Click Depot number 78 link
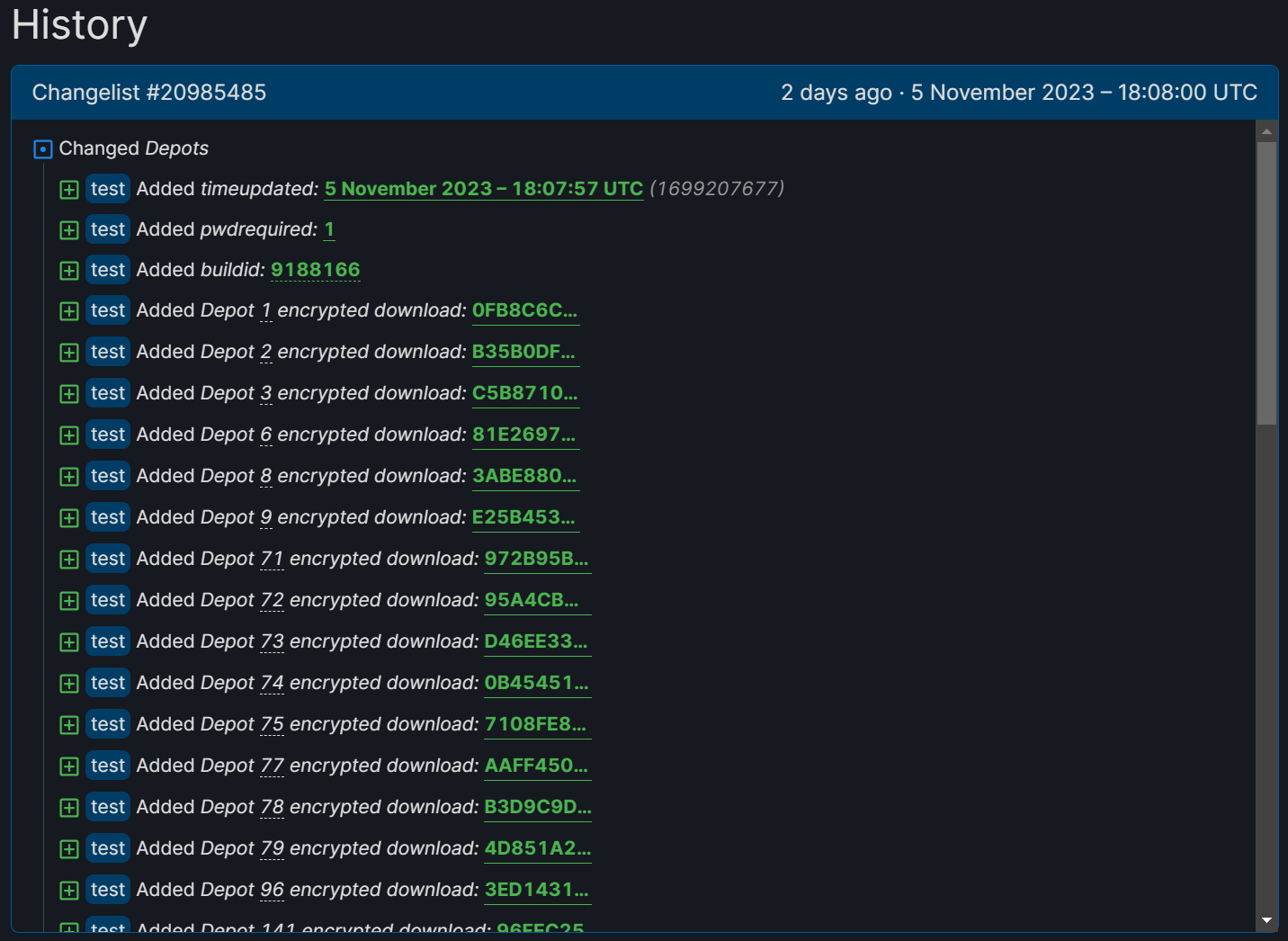Image resolution: width=1288 pixels, height=941 pixels. 272,807
